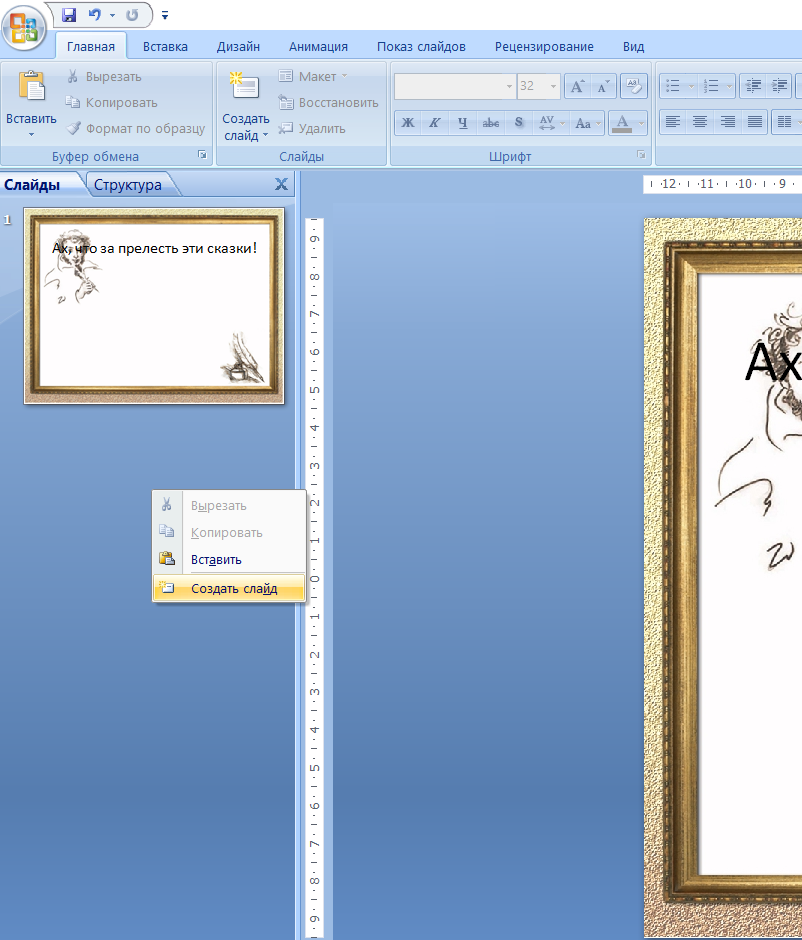Select slide 1 thumbnail in the pane
Image resolution: width=802 pixels, height=940 pixels.
pyautogui.click(x=153, y=306)
